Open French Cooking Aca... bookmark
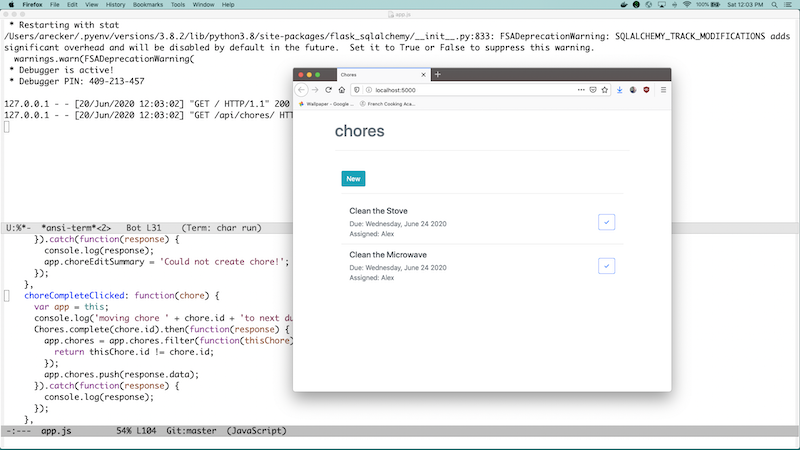800x450 pixels. (388, 104)
